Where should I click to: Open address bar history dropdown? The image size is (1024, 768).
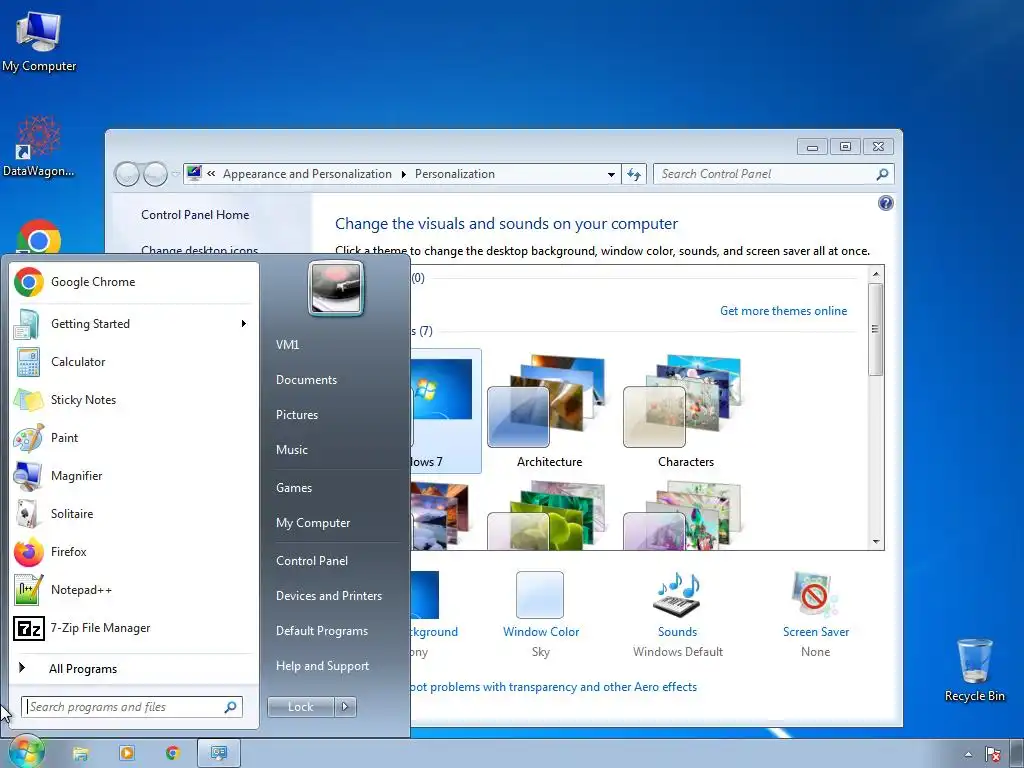pos(611,174)
